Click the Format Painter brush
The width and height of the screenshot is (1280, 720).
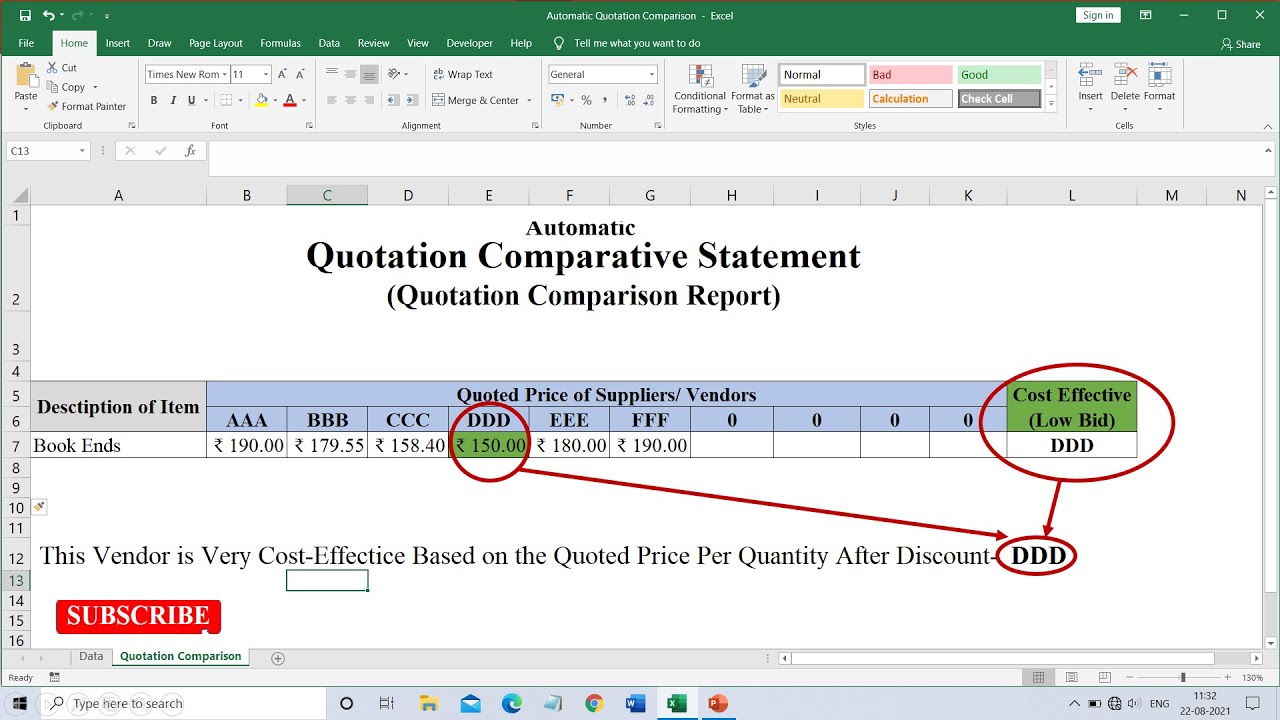coord(53,106)
